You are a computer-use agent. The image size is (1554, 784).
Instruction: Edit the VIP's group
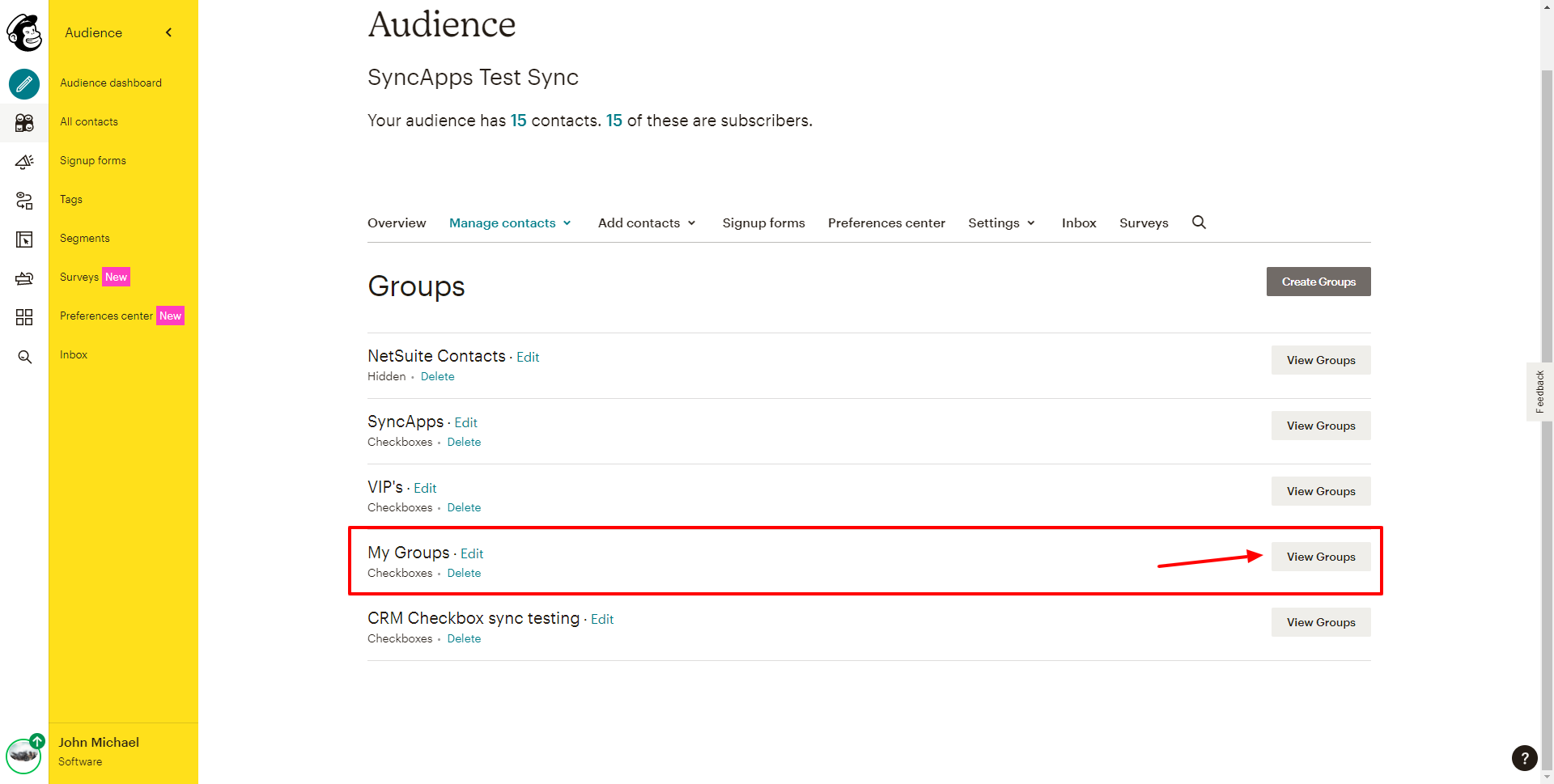pyautogui.click(x=425, y=488)
